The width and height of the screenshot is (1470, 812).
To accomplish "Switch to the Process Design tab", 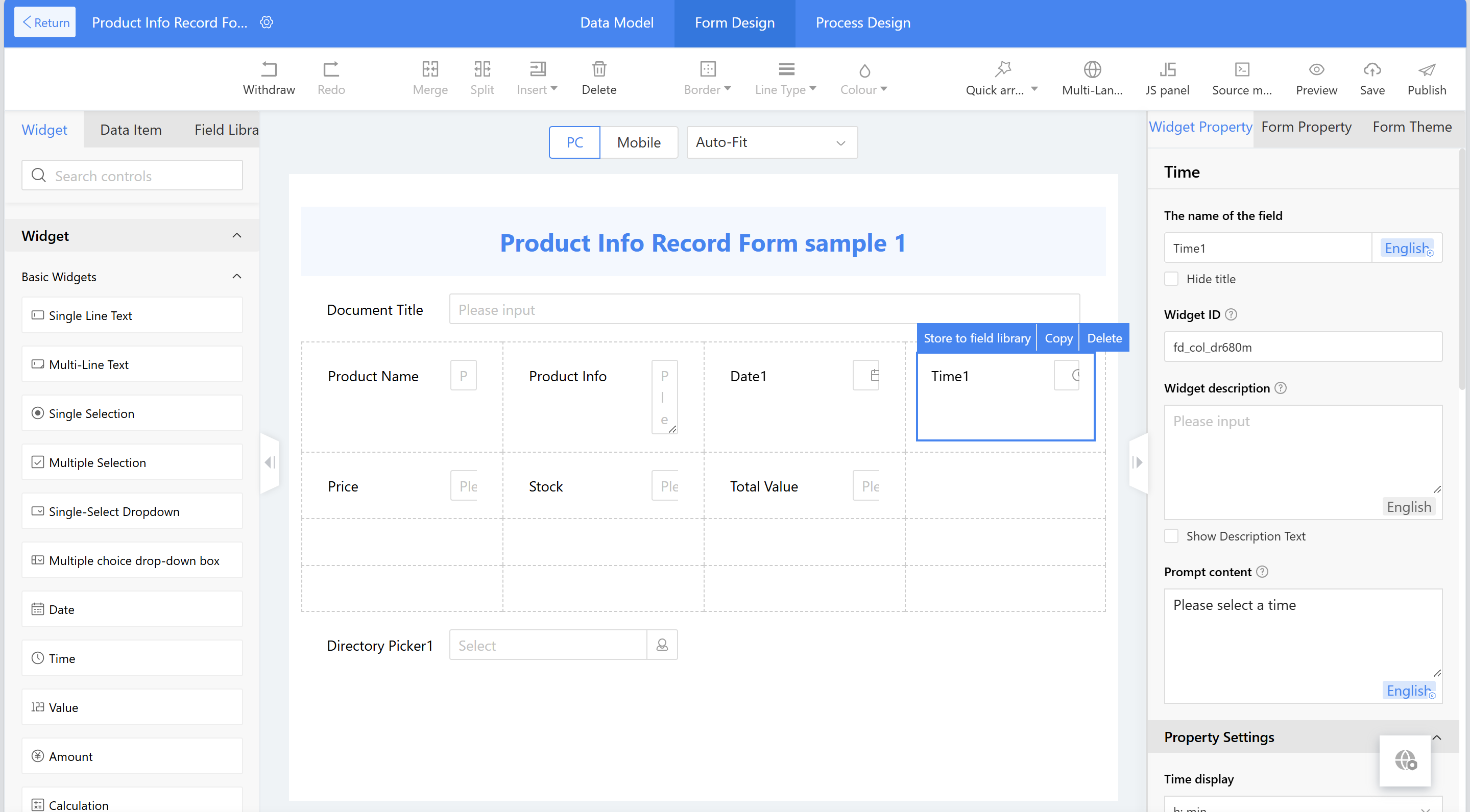I will (x=862, y=23).
